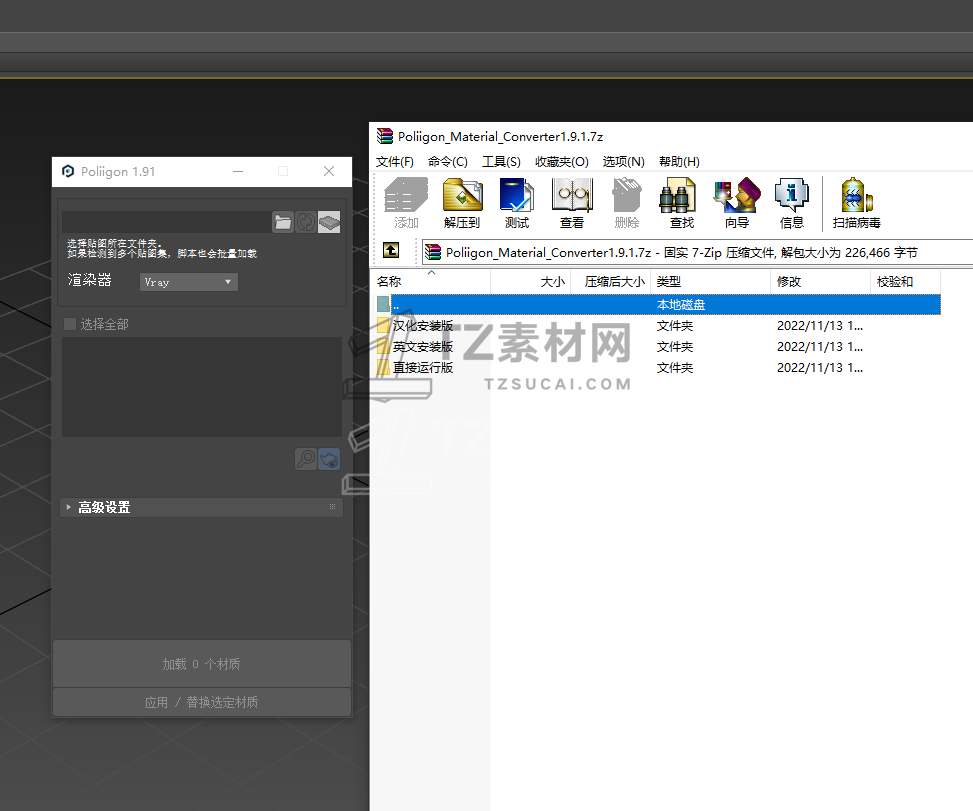Click the Test (测试) archive icon
The image size is (973, 811).
[x=517, y=203]
